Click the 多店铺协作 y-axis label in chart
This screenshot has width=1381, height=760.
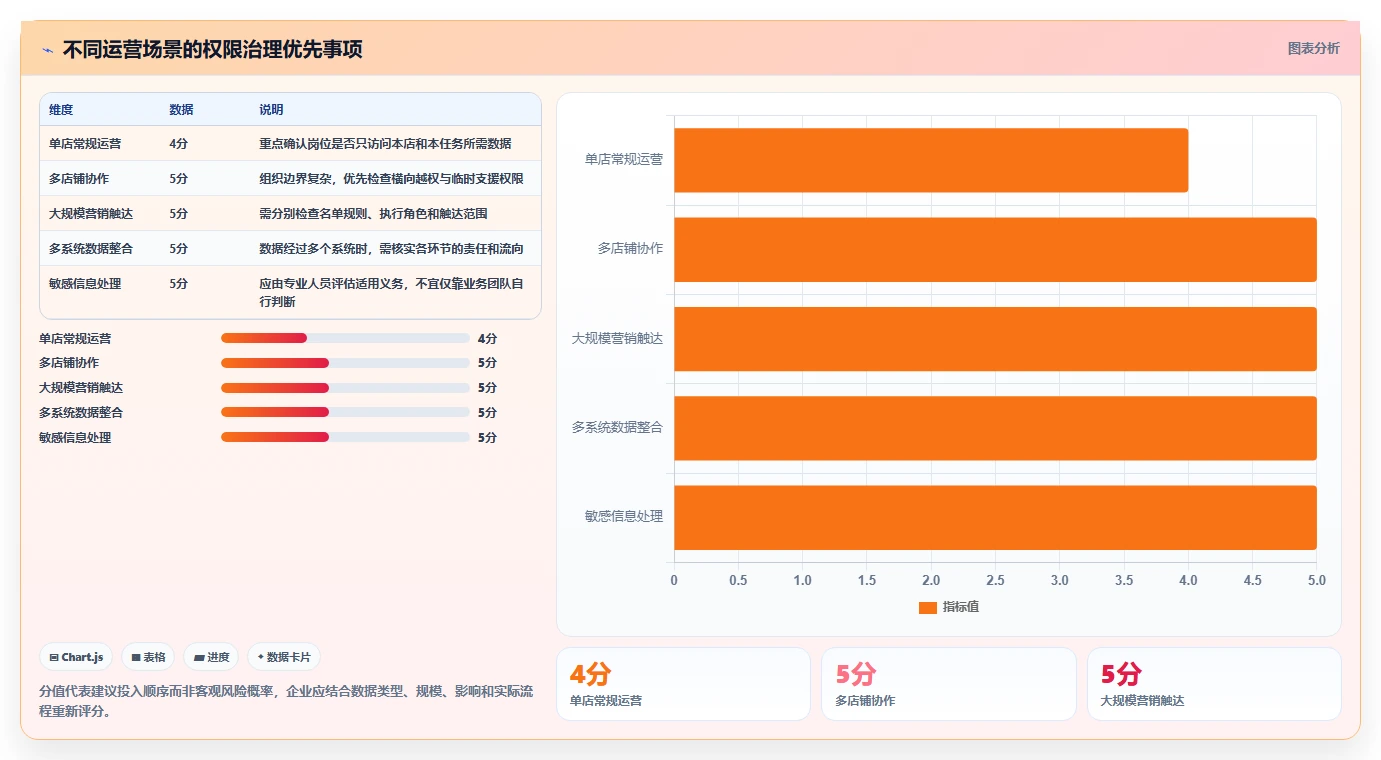point(630,249)
